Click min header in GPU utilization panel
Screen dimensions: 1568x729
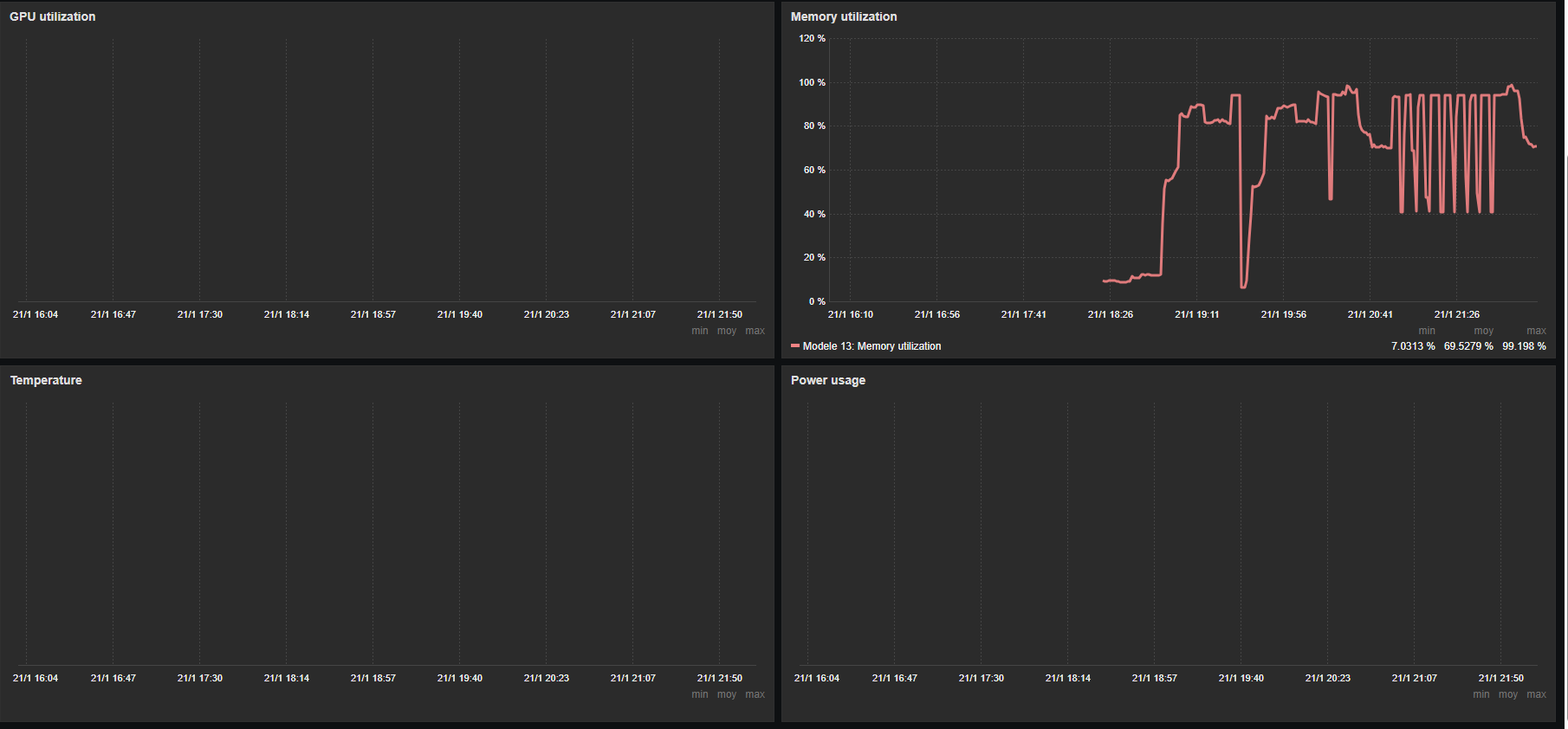700,331
